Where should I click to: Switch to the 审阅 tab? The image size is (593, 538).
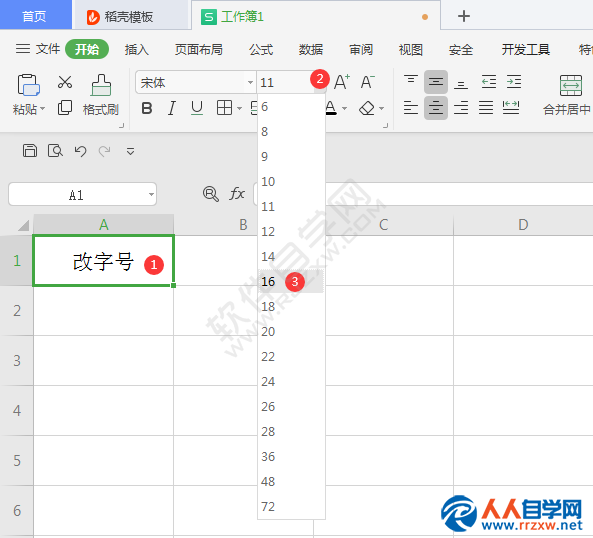pyautogui.click(x=361, y=50)
